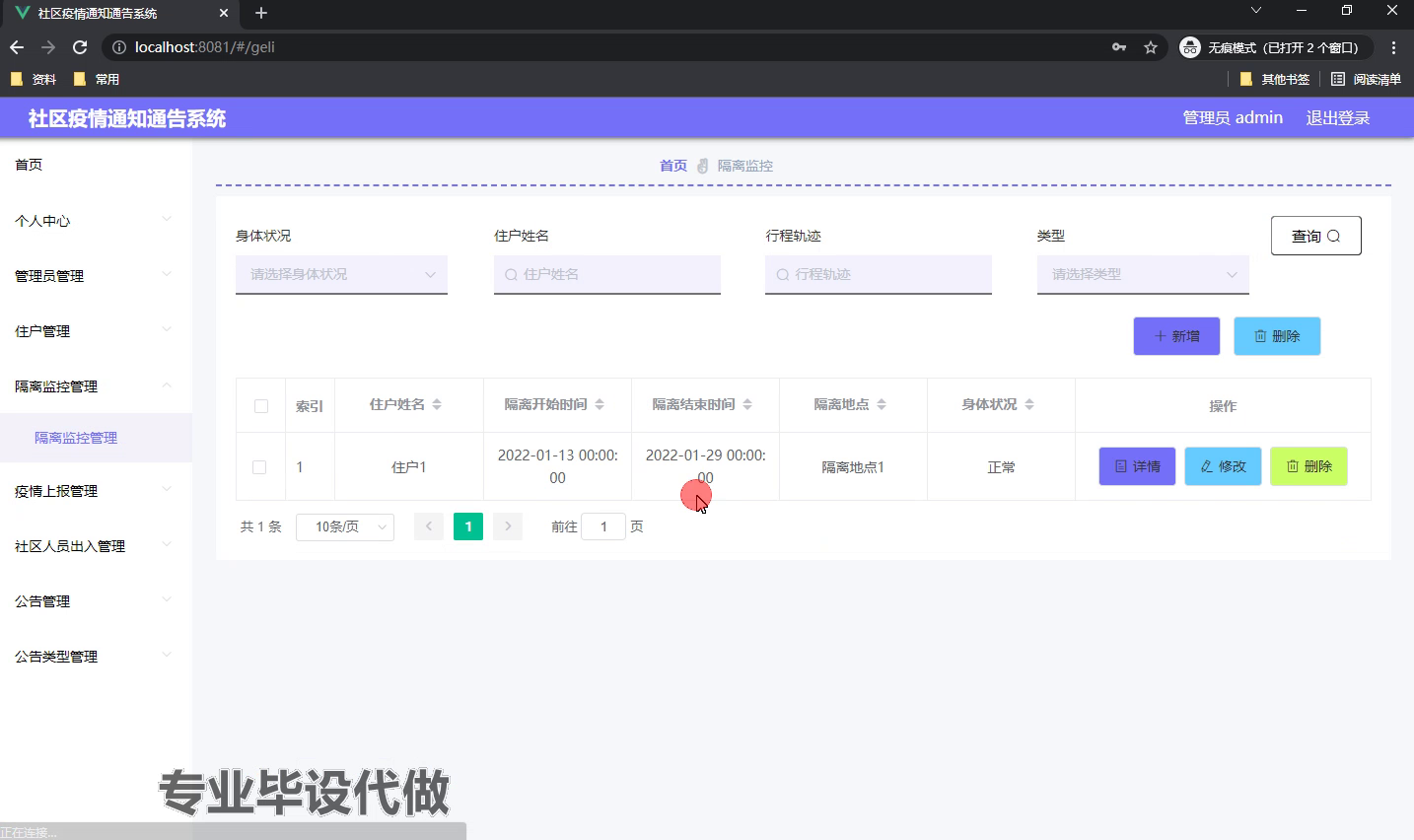Viewport: 1414px width, 840px height.
Task: Expand 个人中心 sidebar menu
Action: coord(96,221)
